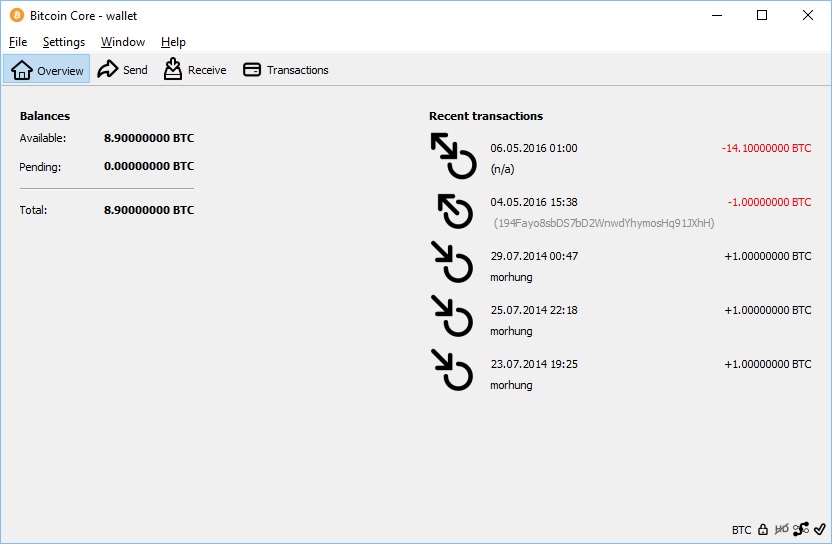The height and width of the screenshot is (544, 832).
Task: Open the Help menu
Action: coord(174,42)
